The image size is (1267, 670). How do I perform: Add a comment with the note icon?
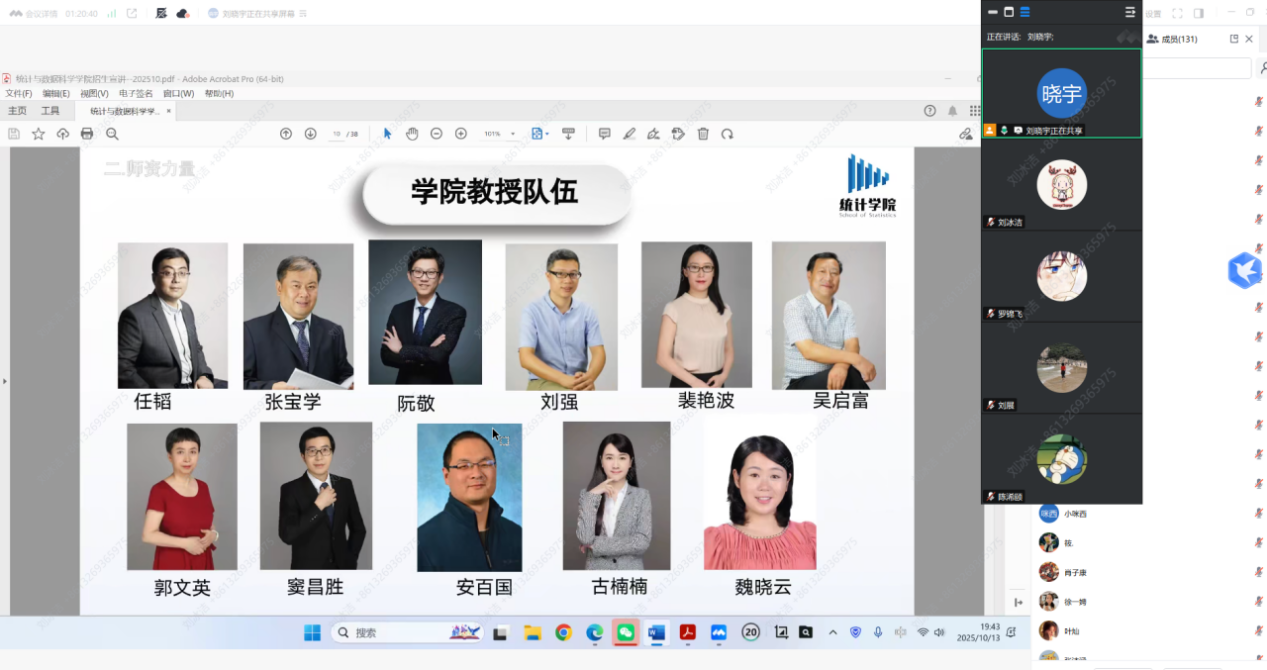[x=604, y=134]
